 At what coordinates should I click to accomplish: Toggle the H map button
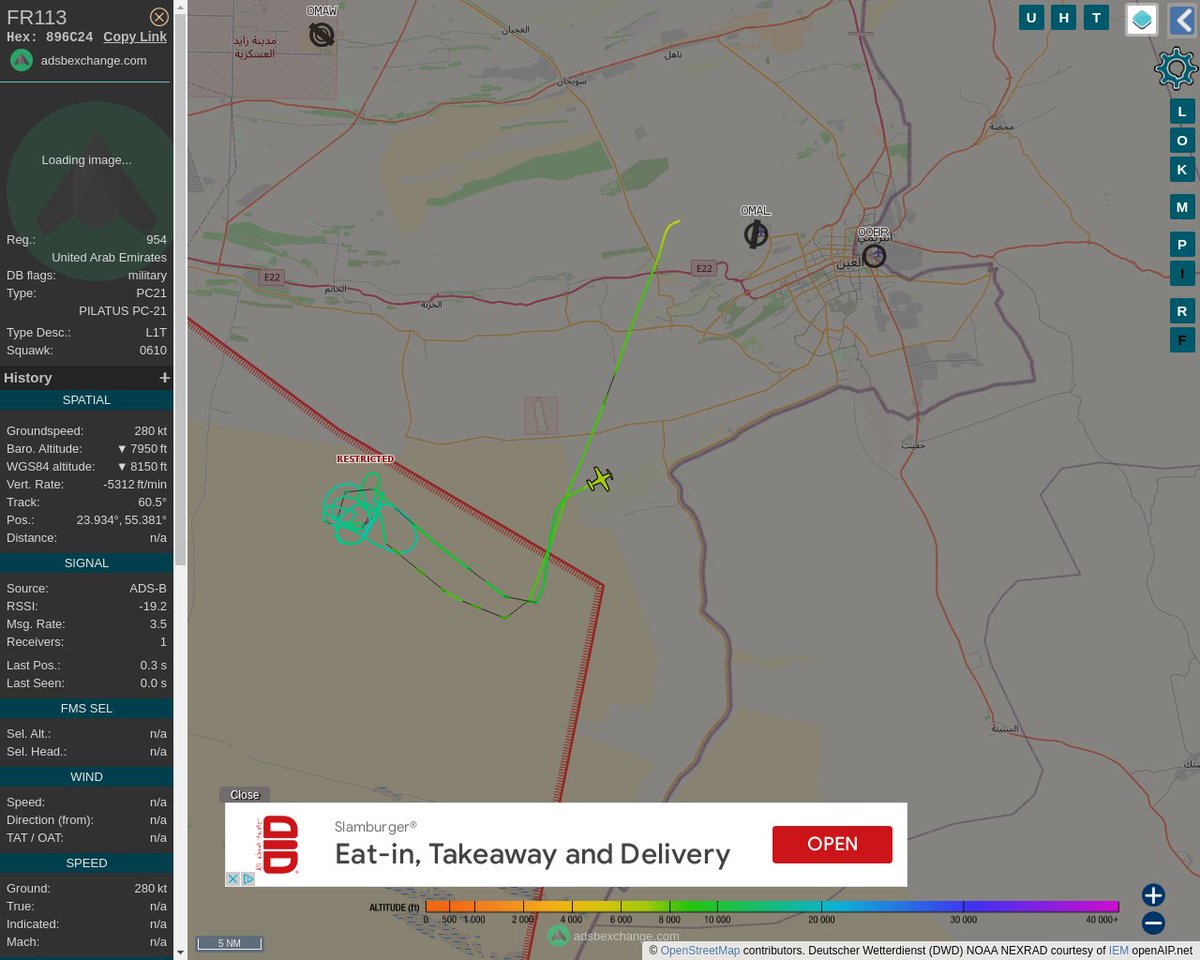coord(1064,17)
